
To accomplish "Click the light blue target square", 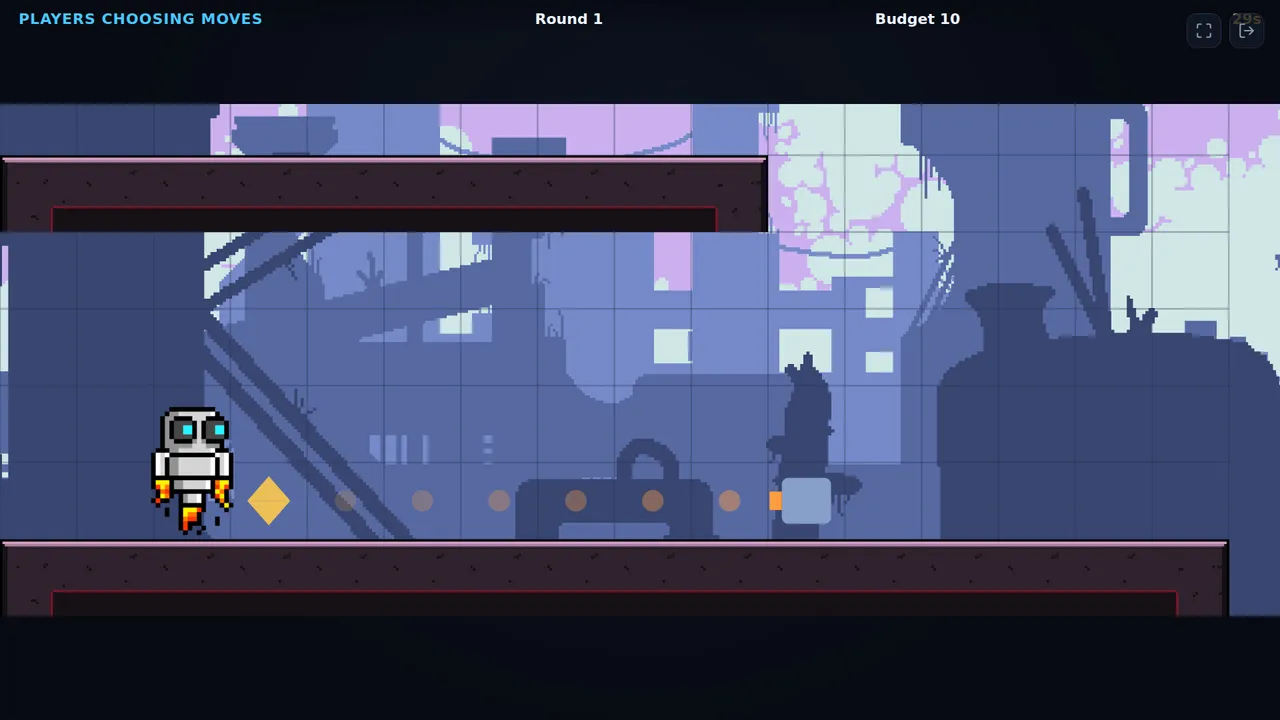I will [806, 501].
